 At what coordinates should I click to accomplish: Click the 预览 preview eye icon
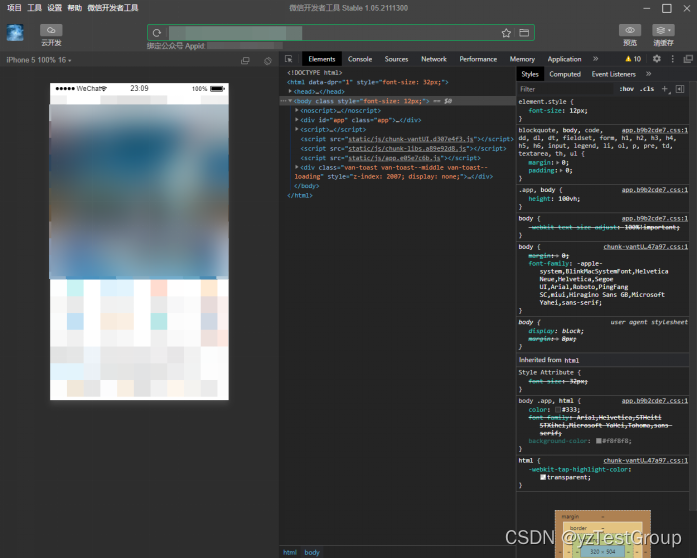pyautogui.click(x=630, y=30)
